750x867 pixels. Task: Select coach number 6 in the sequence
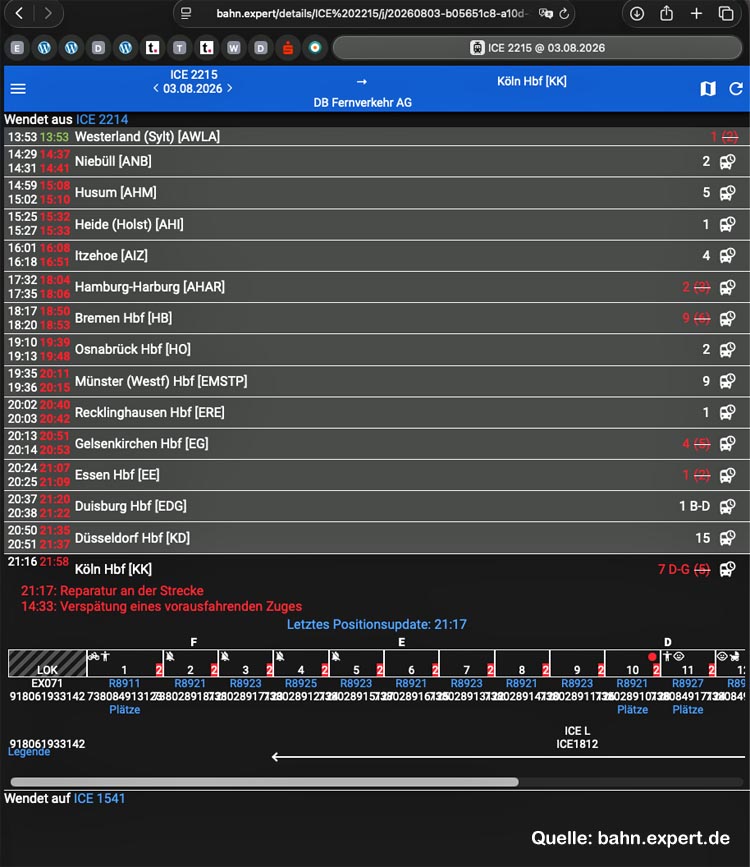[412, 664]
